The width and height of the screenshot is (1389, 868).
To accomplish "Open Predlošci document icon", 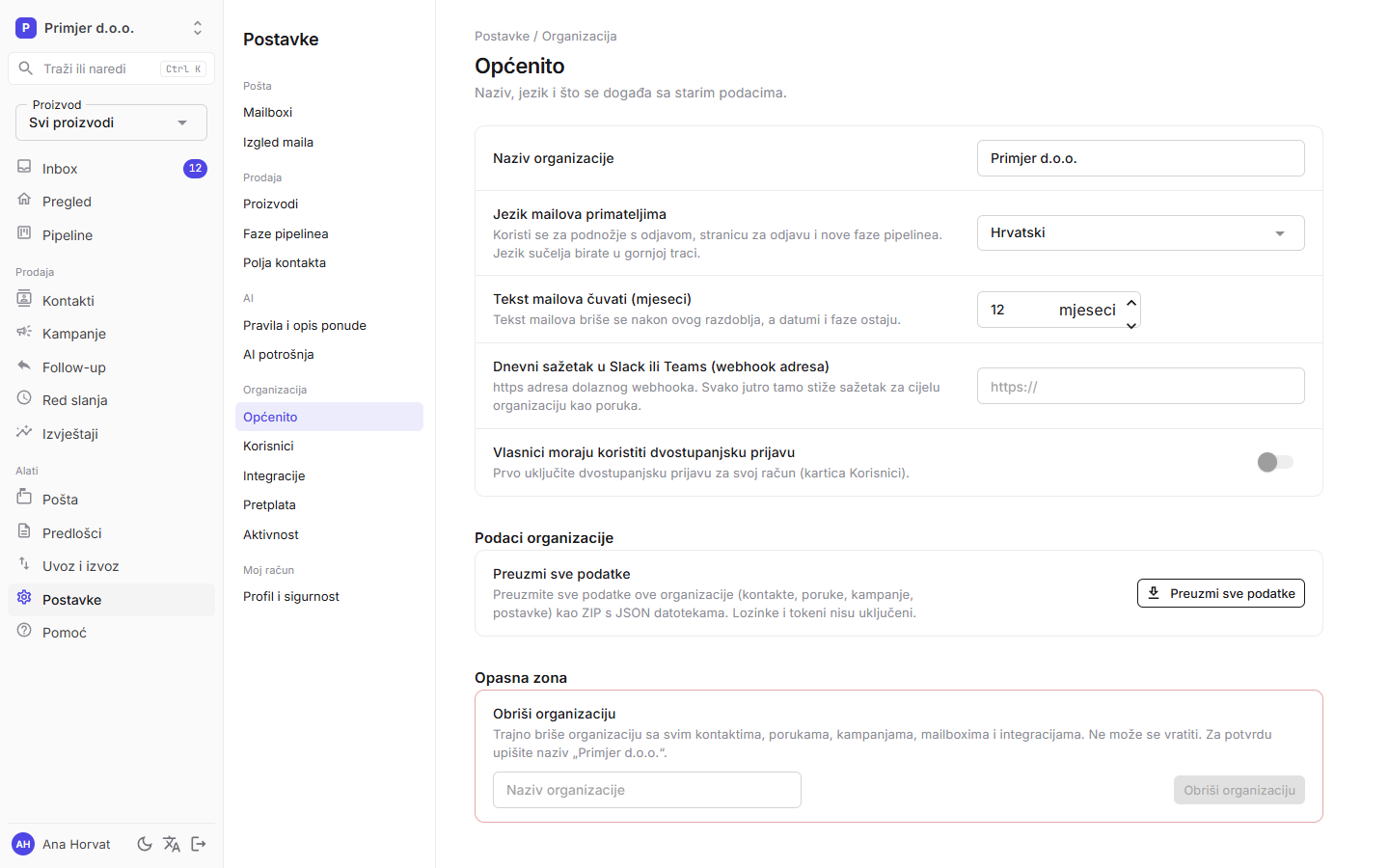I will pos(24,531).
